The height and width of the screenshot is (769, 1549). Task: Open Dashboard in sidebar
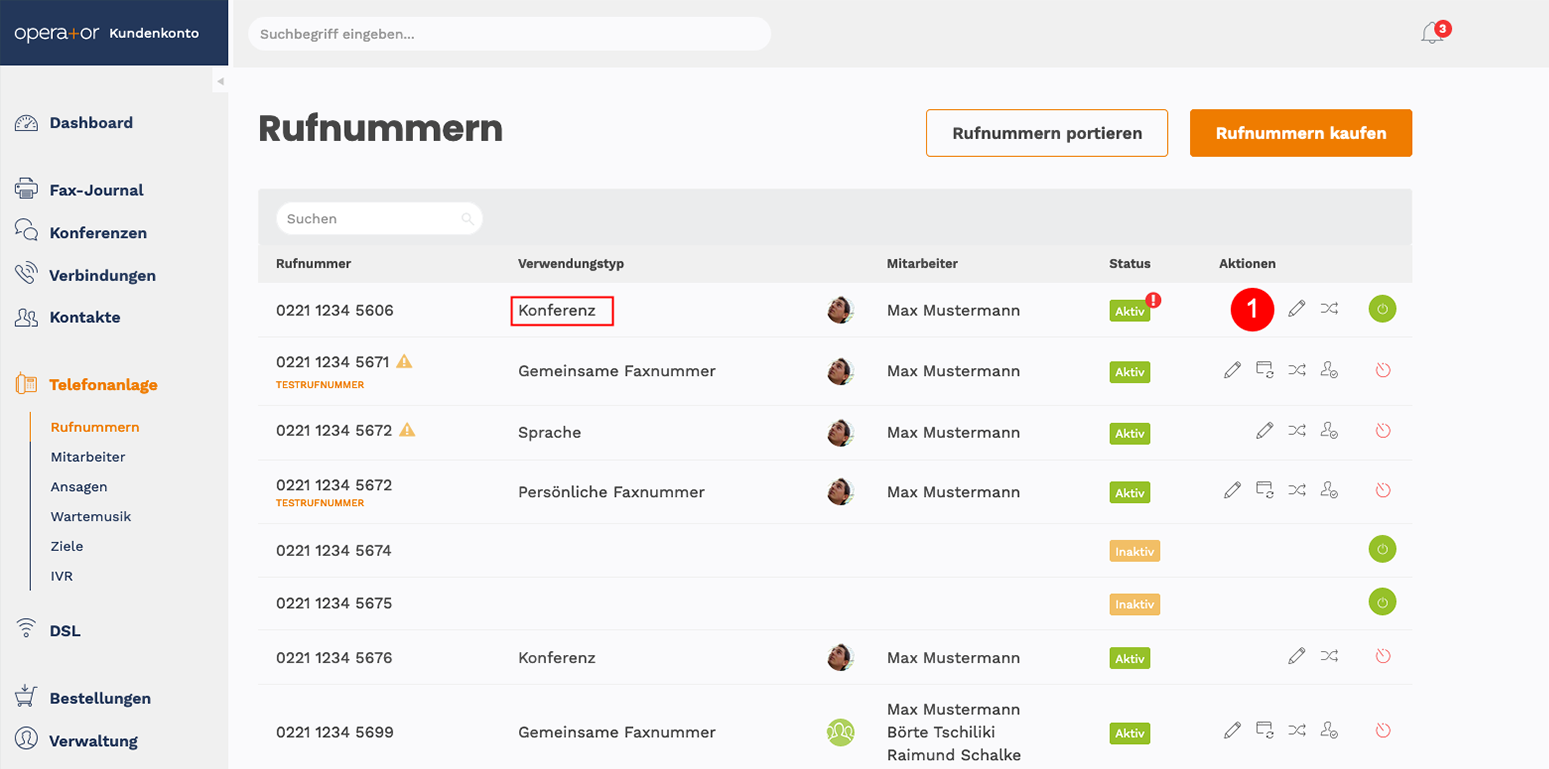tap(90, 123)
